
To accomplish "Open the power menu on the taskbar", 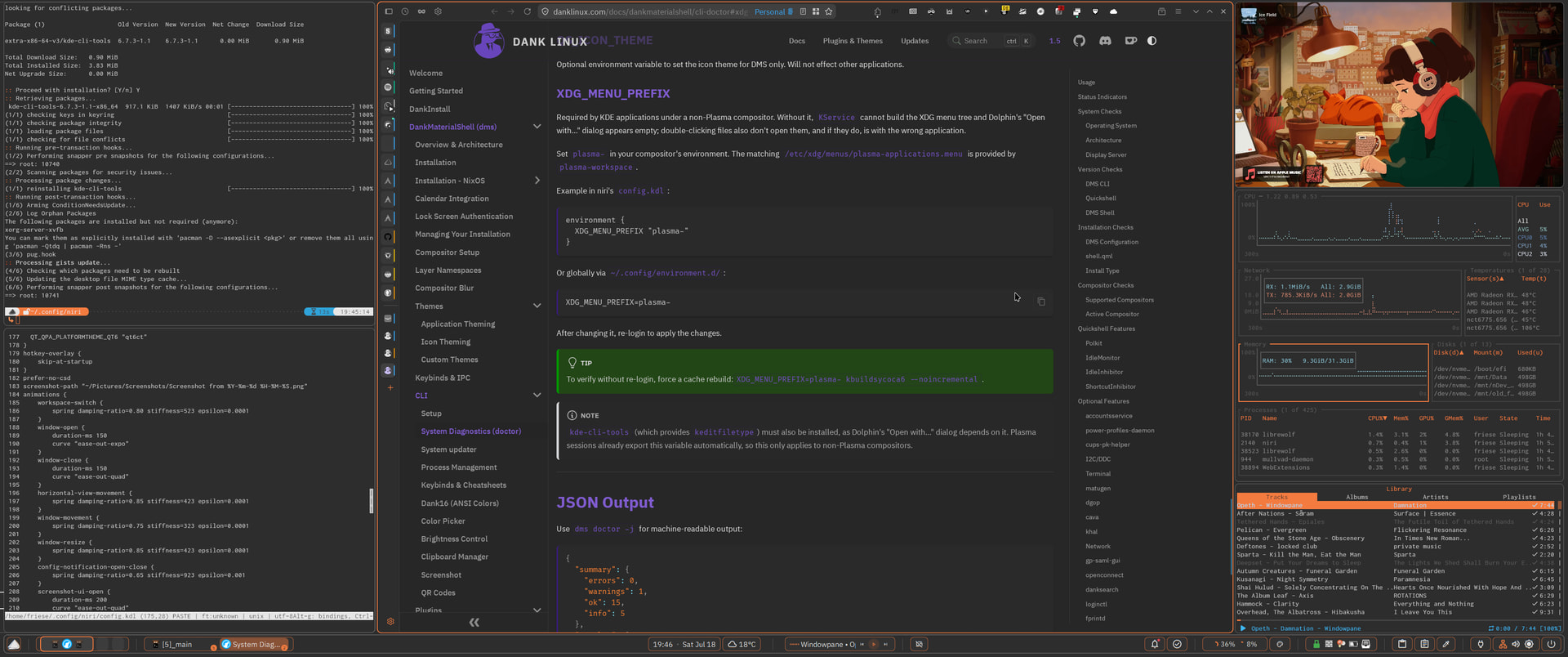I will [1551, 644].
